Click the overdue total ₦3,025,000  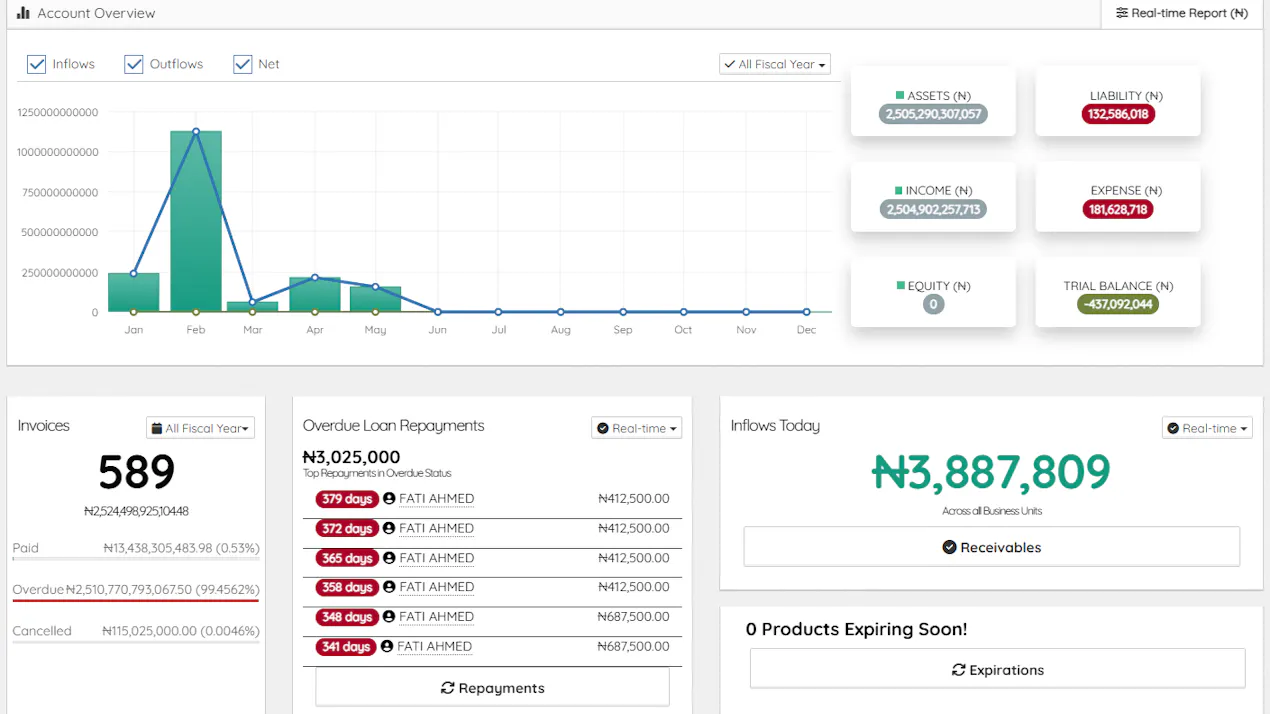pyautogui.click(x=351, y=457)
